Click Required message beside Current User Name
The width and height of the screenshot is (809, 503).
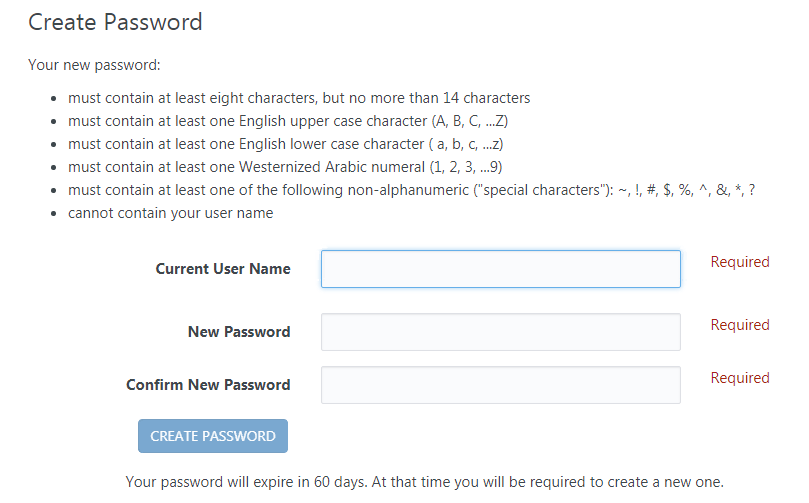739,262
